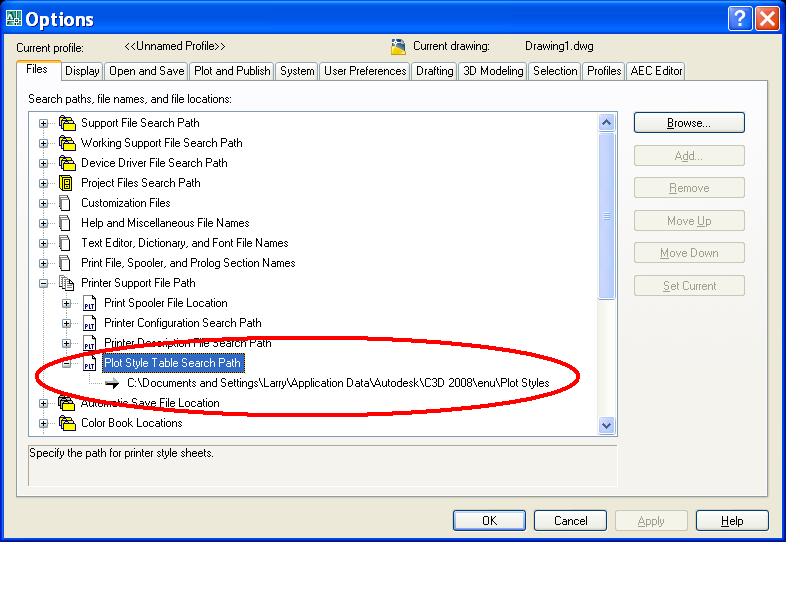
Task: Expand Help and Miscellaneous File Names node
Action: [x=43, y=223]
